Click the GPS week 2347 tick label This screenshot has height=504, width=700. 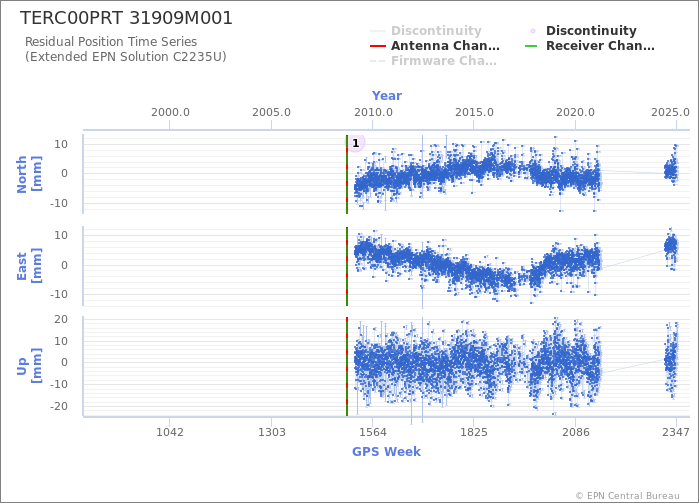pos(676,432)
